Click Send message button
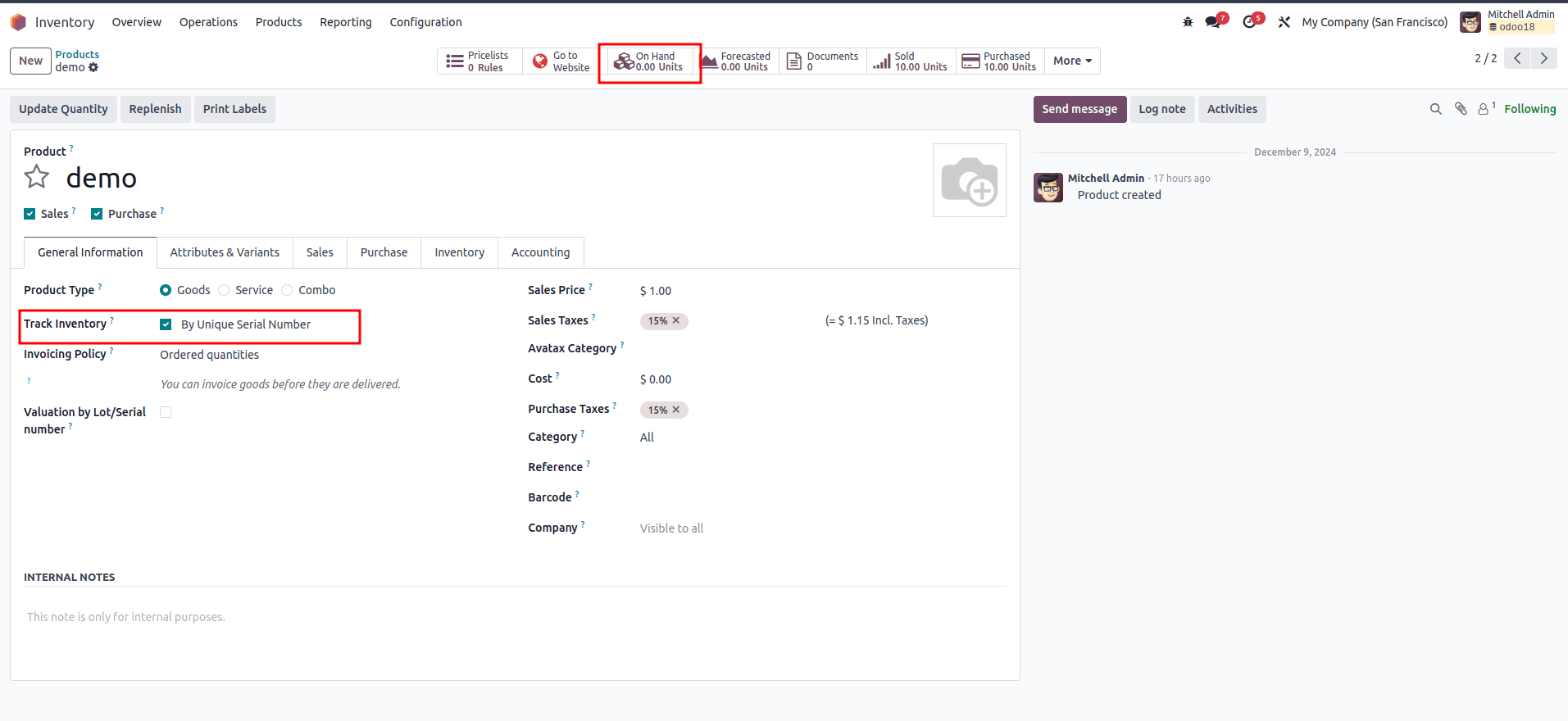The height and width of the screenshot is (721, 1568). pos(1079,109)
